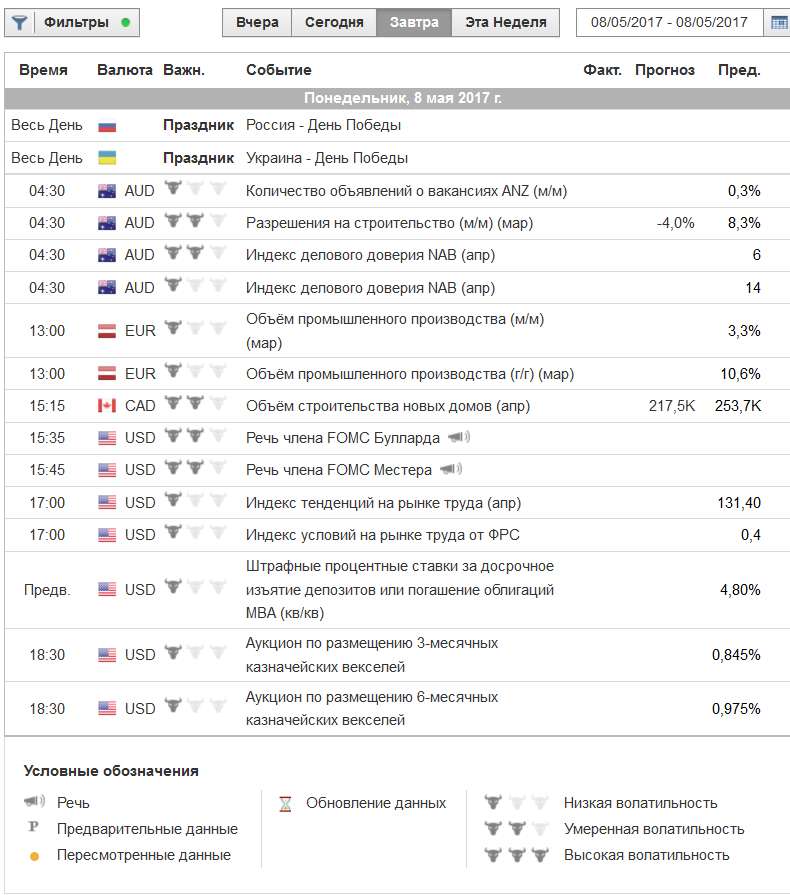Screen dimensions: 790x895
Task: Click previous value 0,975%
Action: coord(736,709)
